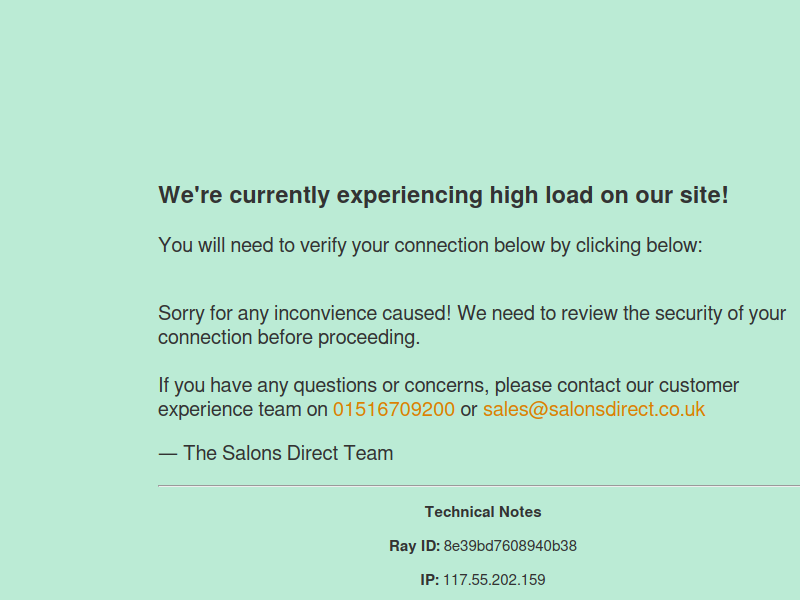This screenshot has width=800, height=600.
Task: Click the horizontal divider above Technical Notes
Action: click(479, 486)
